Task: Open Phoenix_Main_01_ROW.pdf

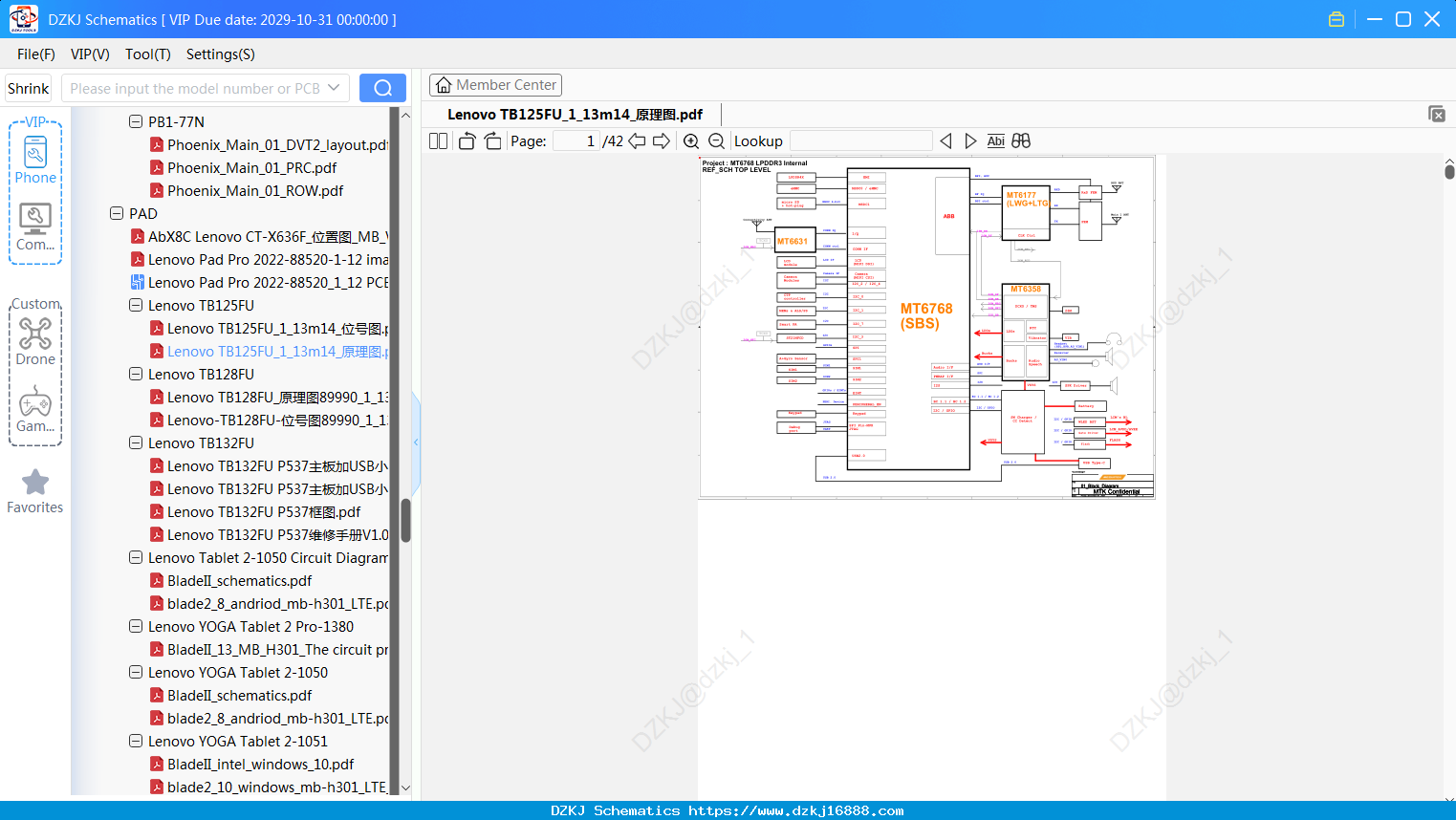Action: (x=246, y=190)
